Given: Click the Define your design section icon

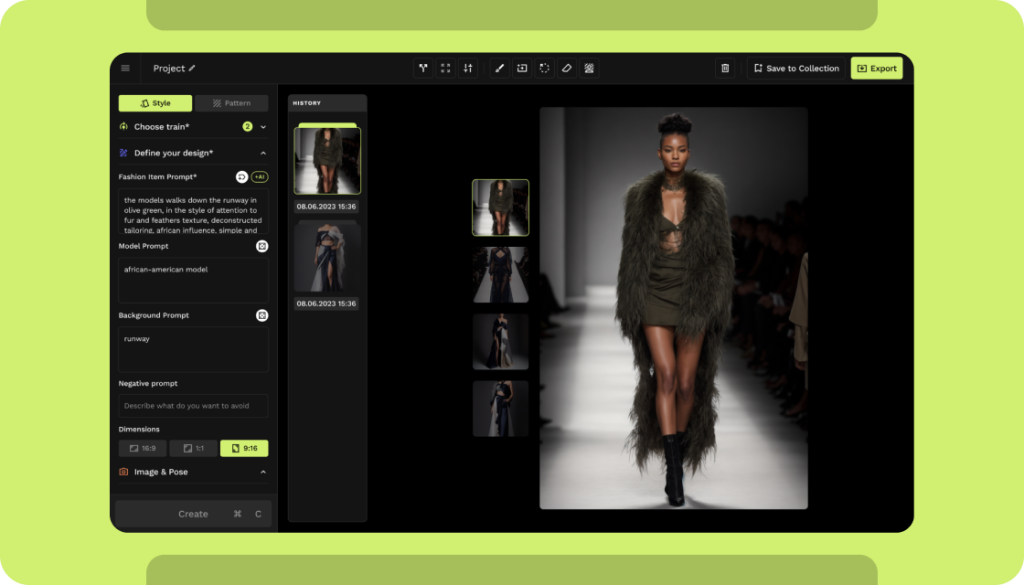Looking at the screenshot, I should coord(123,153).
